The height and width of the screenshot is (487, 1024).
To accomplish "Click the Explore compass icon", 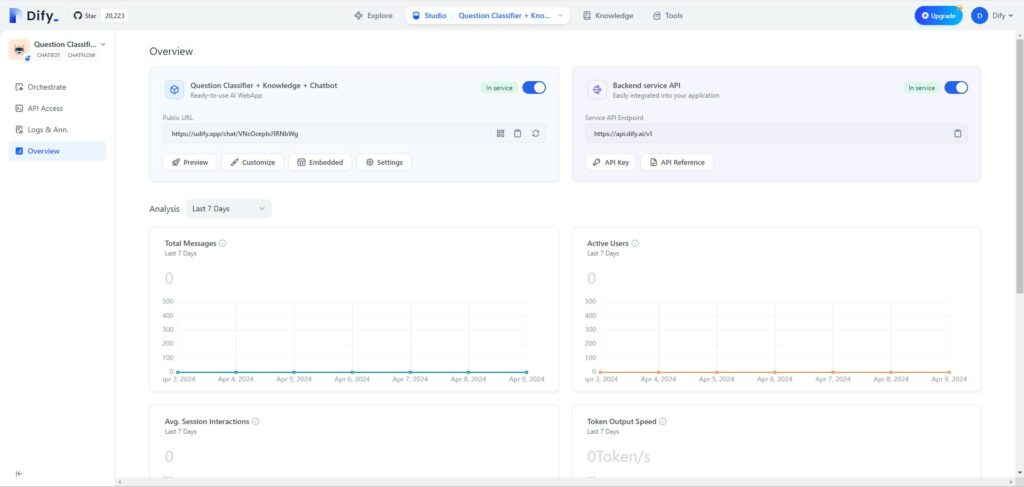I will (x=358, y=16).
